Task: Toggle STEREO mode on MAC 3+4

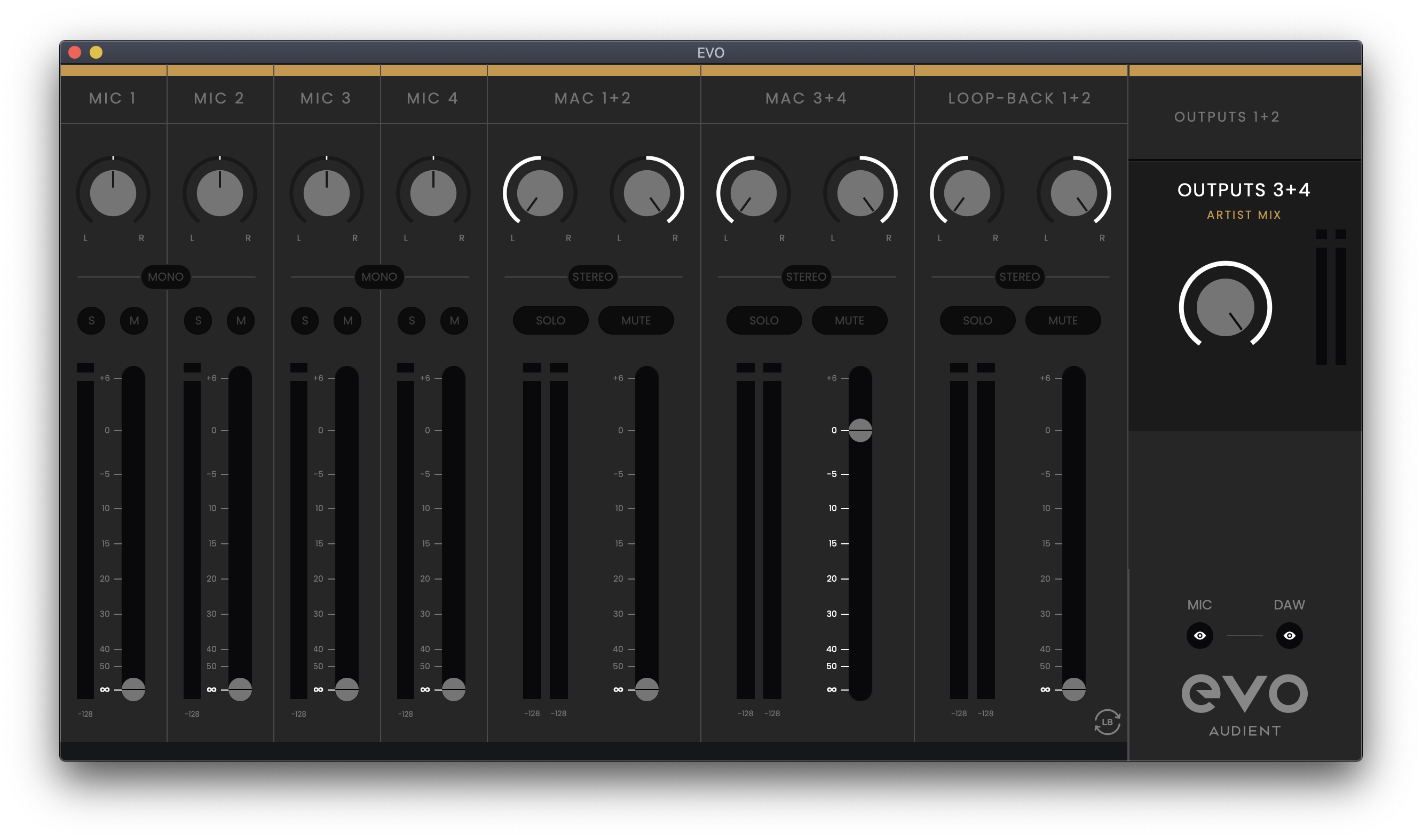Action: click(x=805, y=277)
